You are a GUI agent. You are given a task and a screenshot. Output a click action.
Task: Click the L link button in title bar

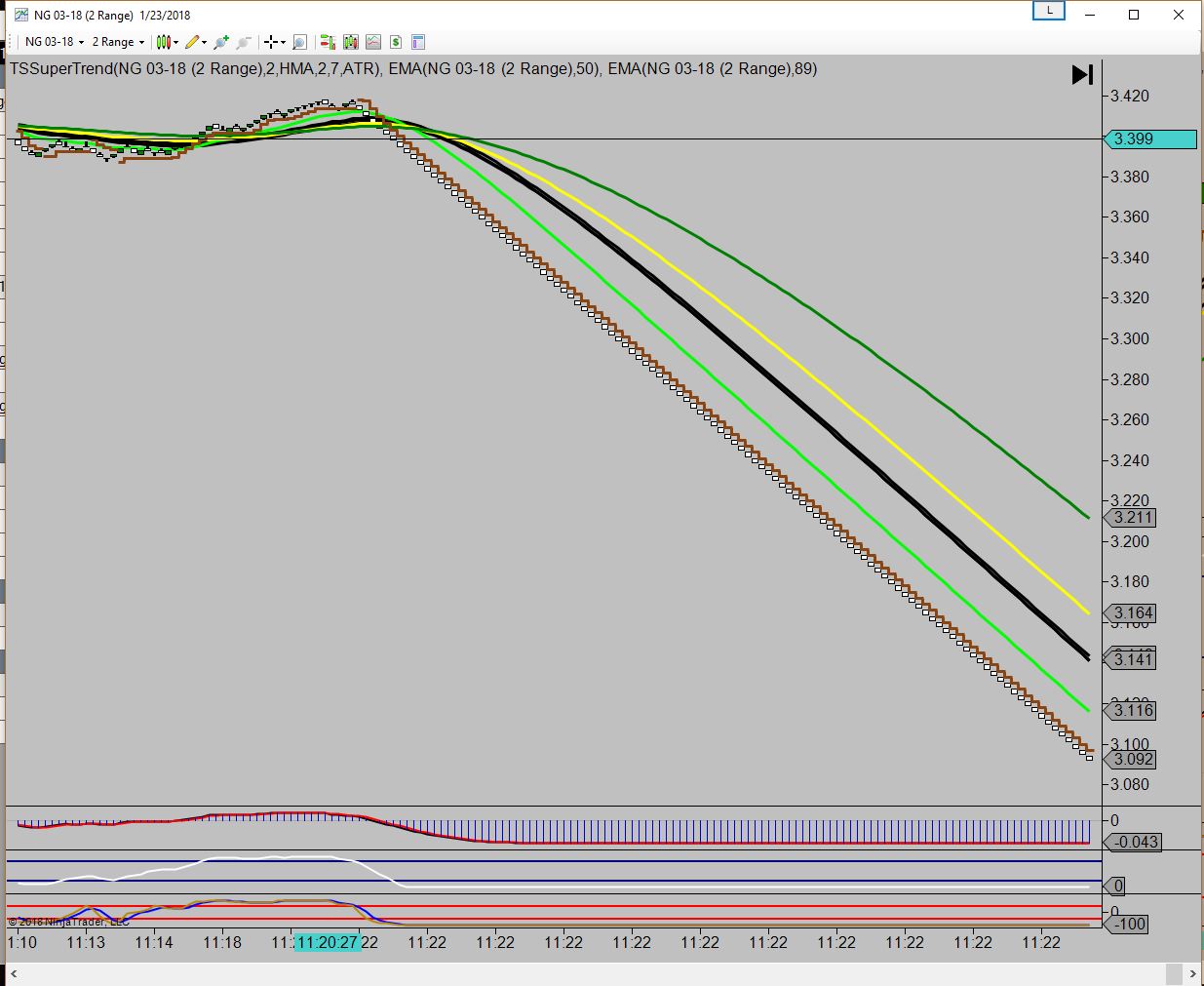(x=1049, y=11)
